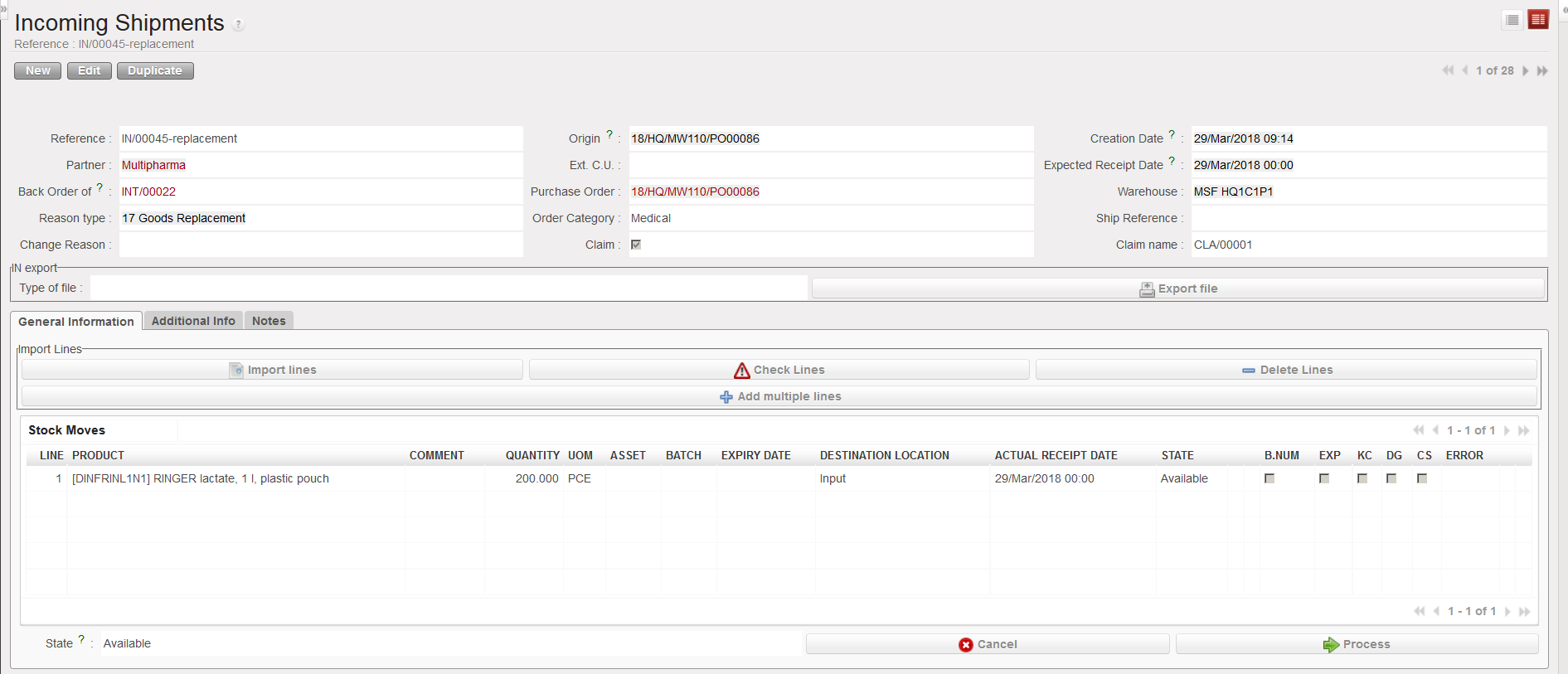Open the Notes tab
This screenshot has height=674, width=1568.
pos(269,321)
